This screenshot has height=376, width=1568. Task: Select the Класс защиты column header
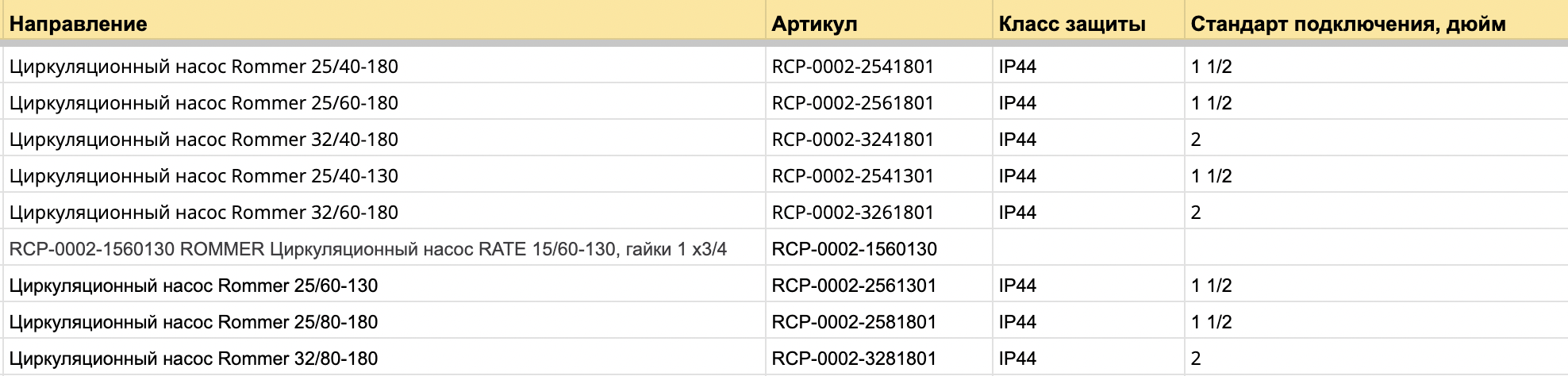[1089, 23]
